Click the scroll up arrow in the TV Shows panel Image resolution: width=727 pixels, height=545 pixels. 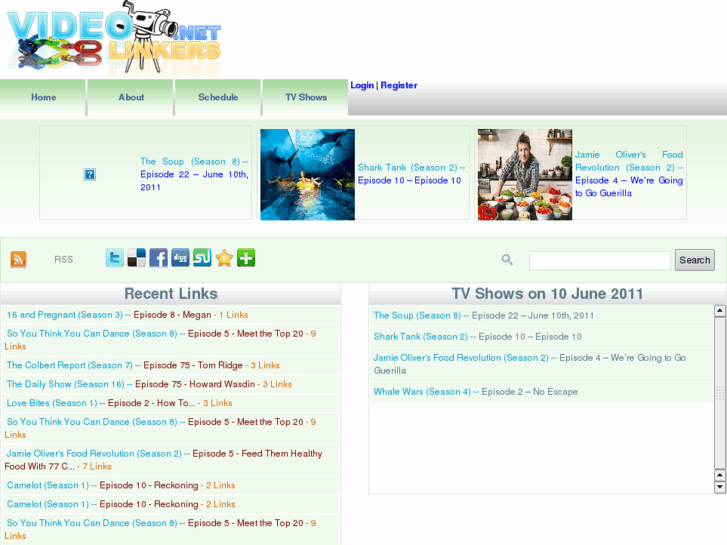(x=720, y=310)
